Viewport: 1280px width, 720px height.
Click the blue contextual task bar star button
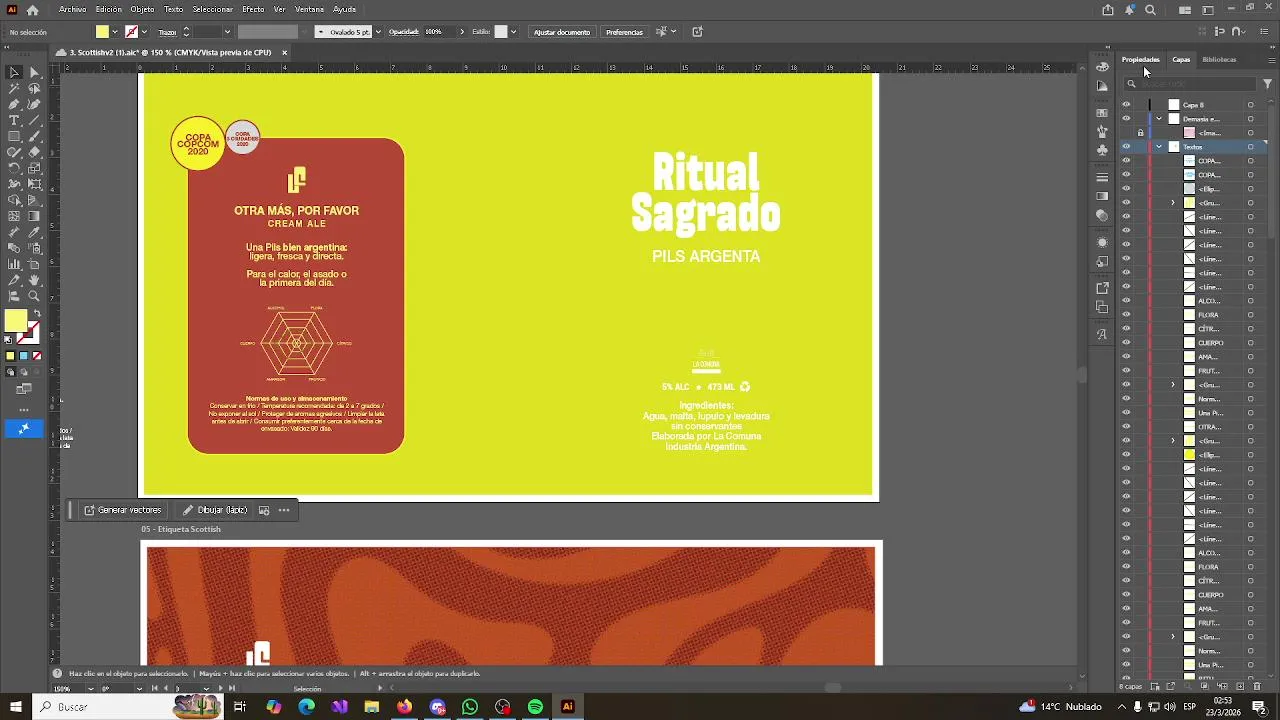(24, 429)
